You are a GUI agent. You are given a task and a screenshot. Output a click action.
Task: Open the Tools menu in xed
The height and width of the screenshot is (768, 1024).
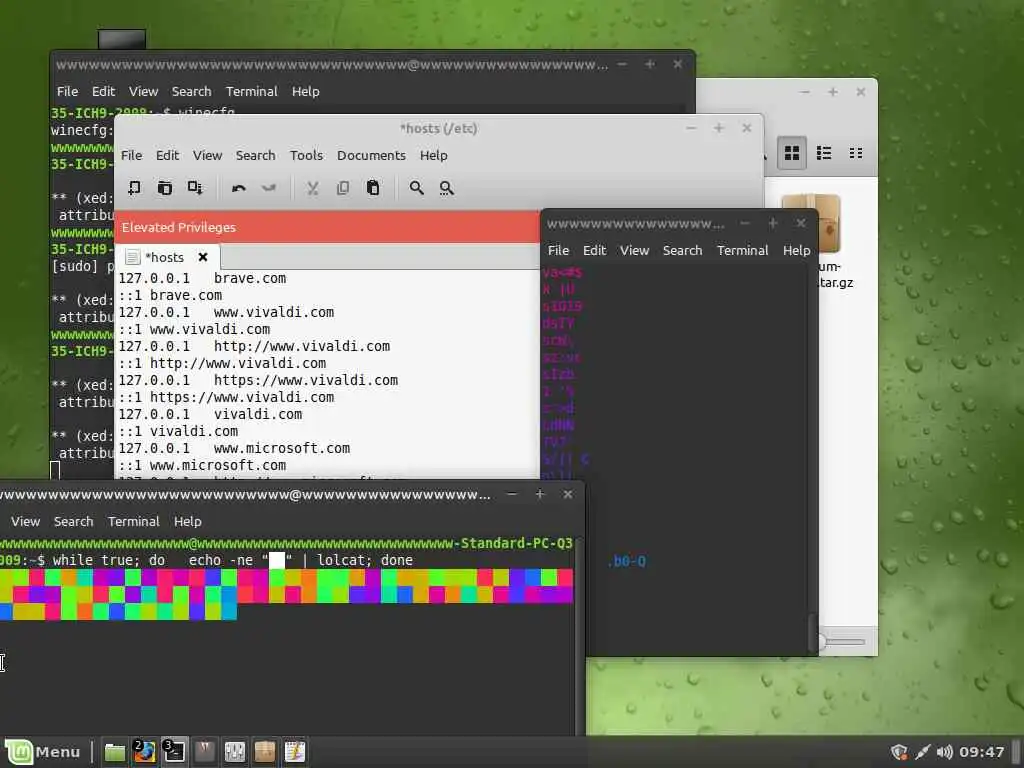point(306,155)
